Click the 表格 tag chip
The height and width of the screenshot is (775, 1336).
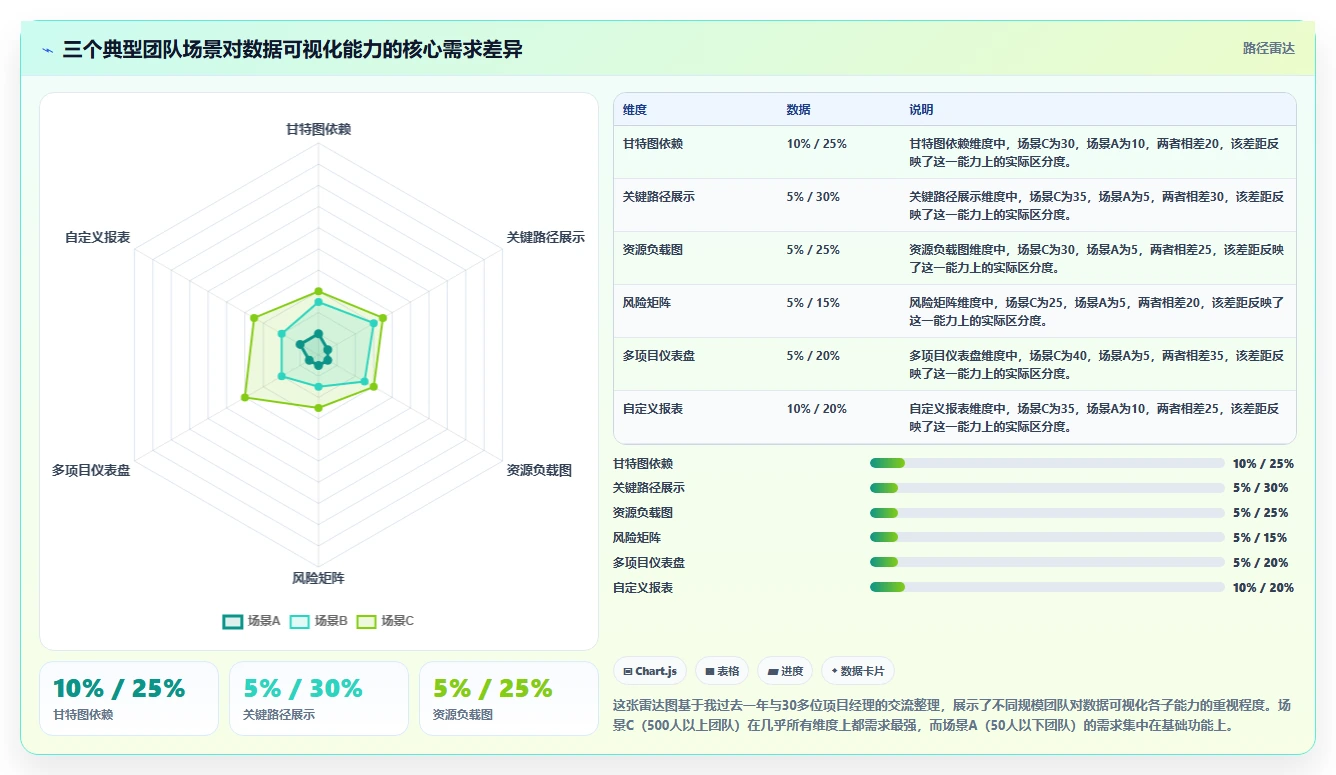coord(722,671)
